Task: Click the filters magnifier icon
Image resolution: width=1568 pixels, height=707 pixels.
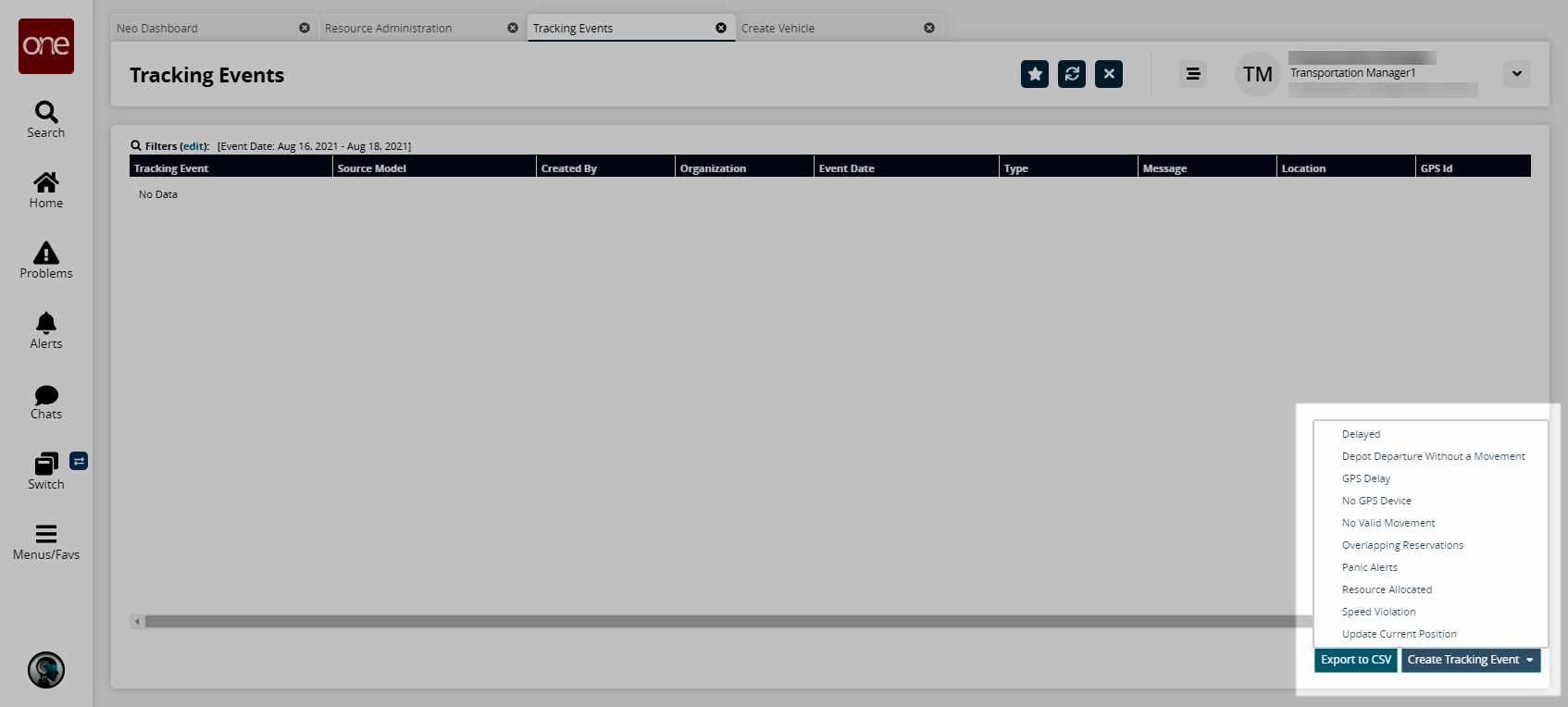Action: coord(136,145)
